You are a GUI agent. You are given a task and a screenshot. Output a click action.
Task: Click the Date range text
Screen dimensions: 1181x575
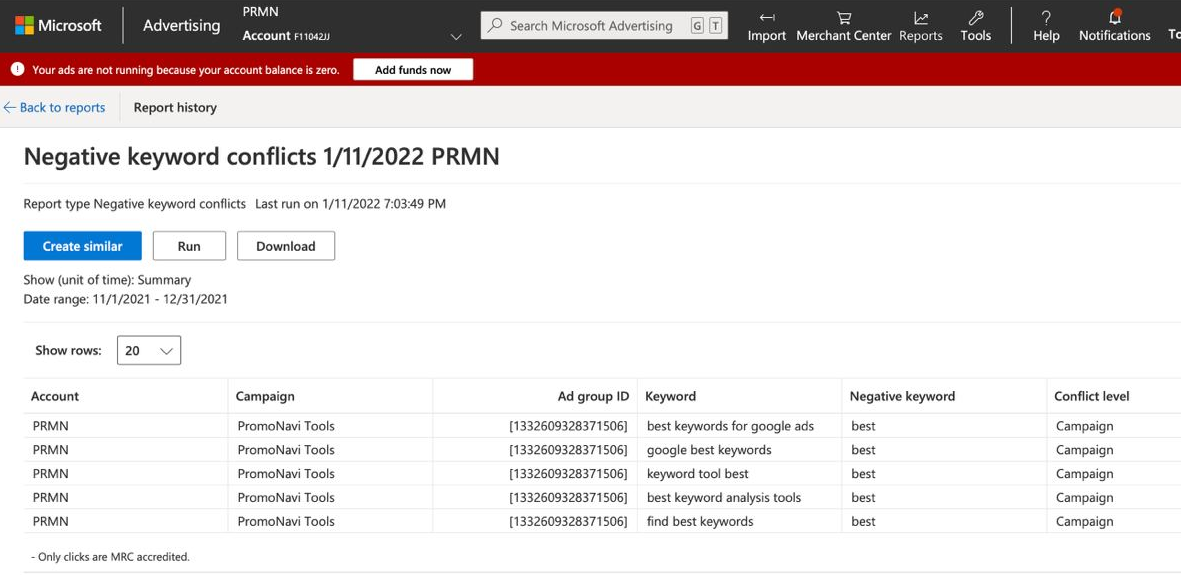click(126, 299)
